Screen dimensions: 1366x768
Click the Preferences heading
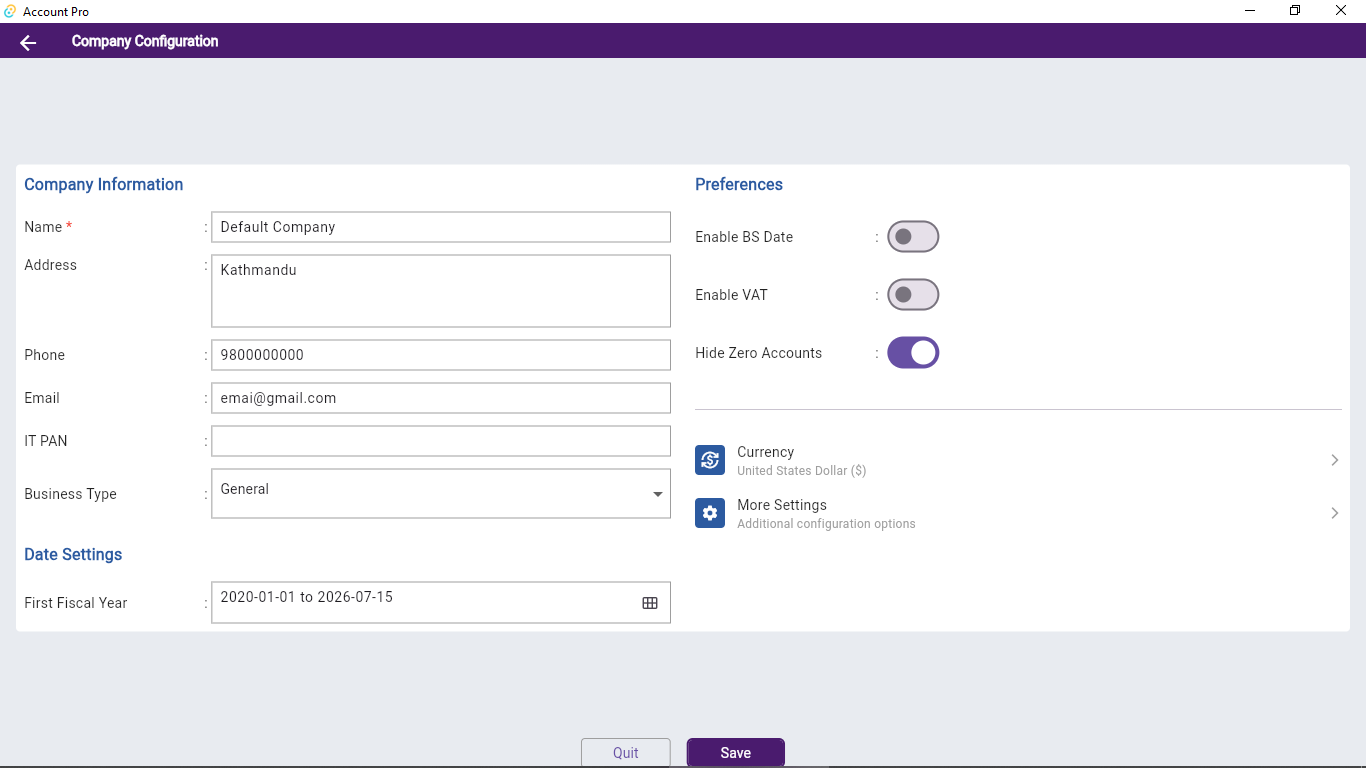pos(739,185)
